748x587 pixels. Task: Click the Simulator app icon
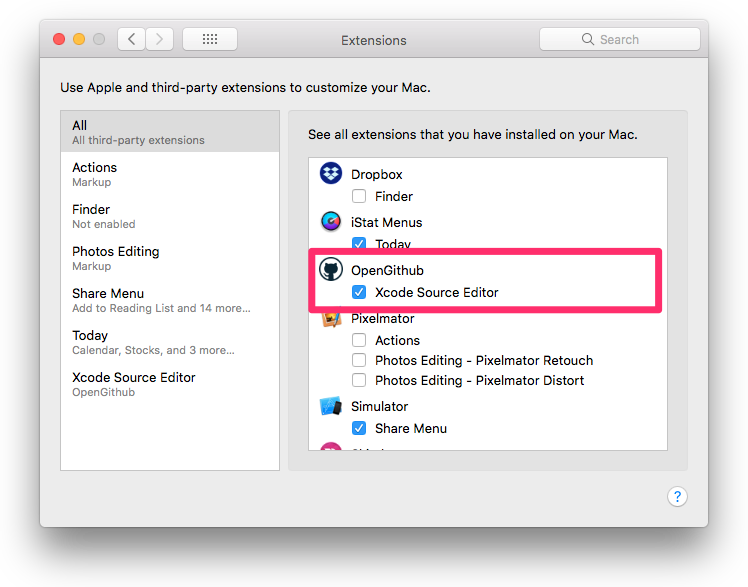(331, 406)
